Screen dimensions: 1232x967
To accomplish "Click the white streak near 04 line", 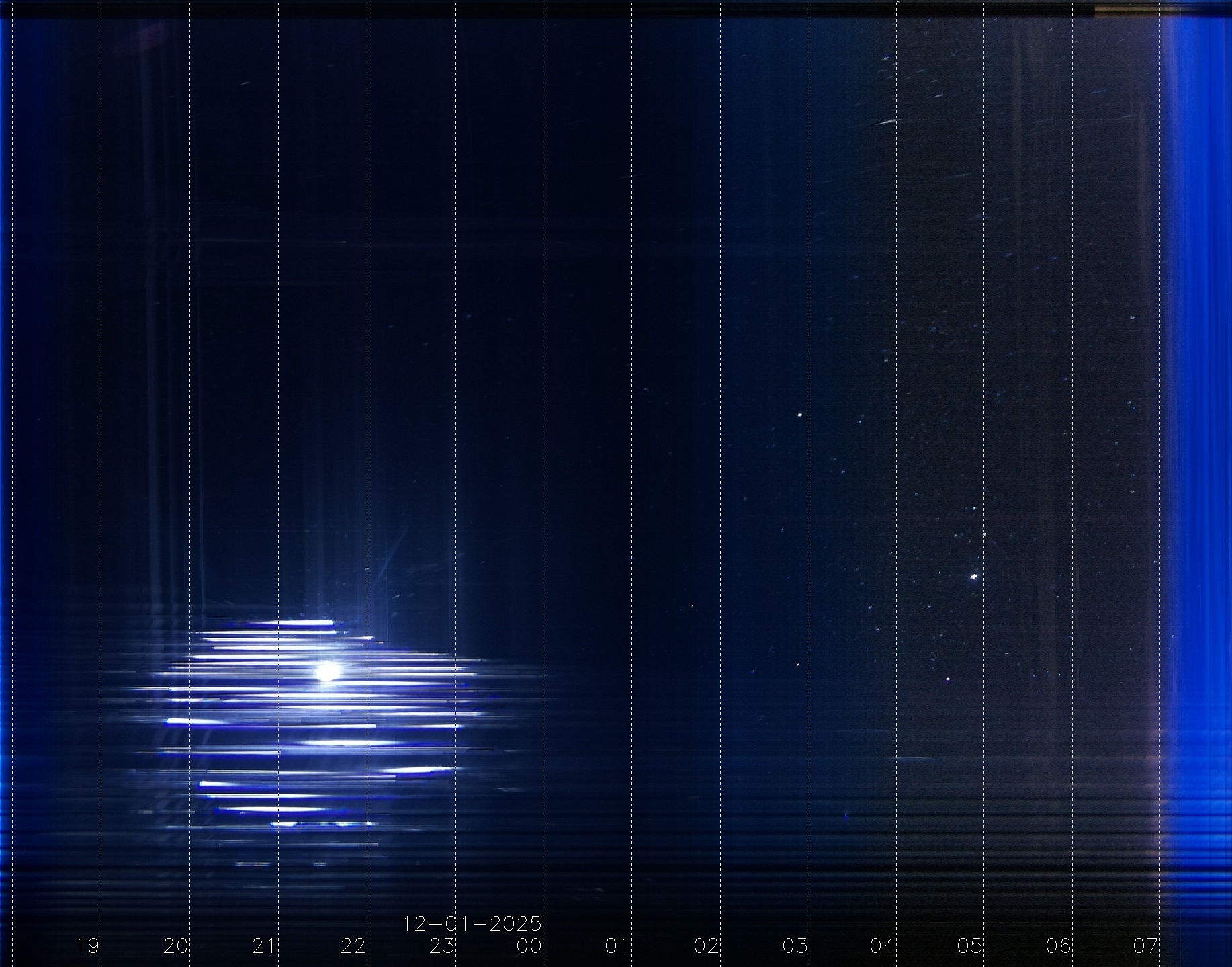I will 885,122.
